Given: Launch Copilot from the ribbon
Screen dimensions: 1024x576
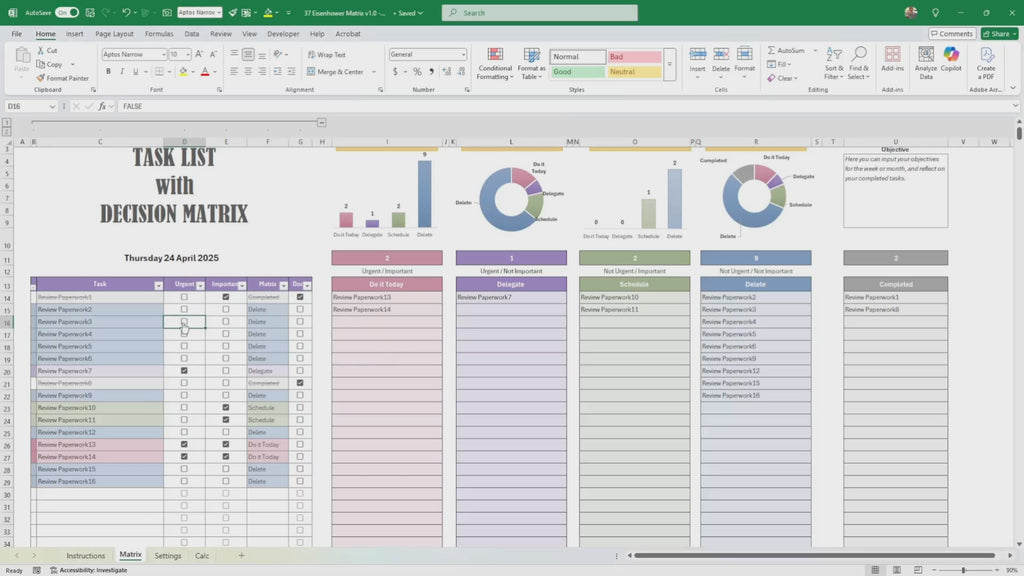Looking at the screenshot, I should pyautogui.click(x=951, y=62).
